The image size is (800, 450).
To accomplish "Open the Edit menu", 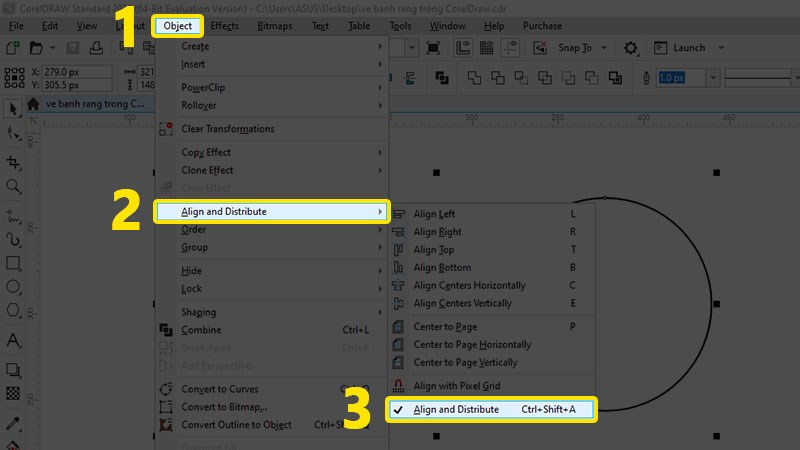I will pyautogui.click(x=49, y=26).
